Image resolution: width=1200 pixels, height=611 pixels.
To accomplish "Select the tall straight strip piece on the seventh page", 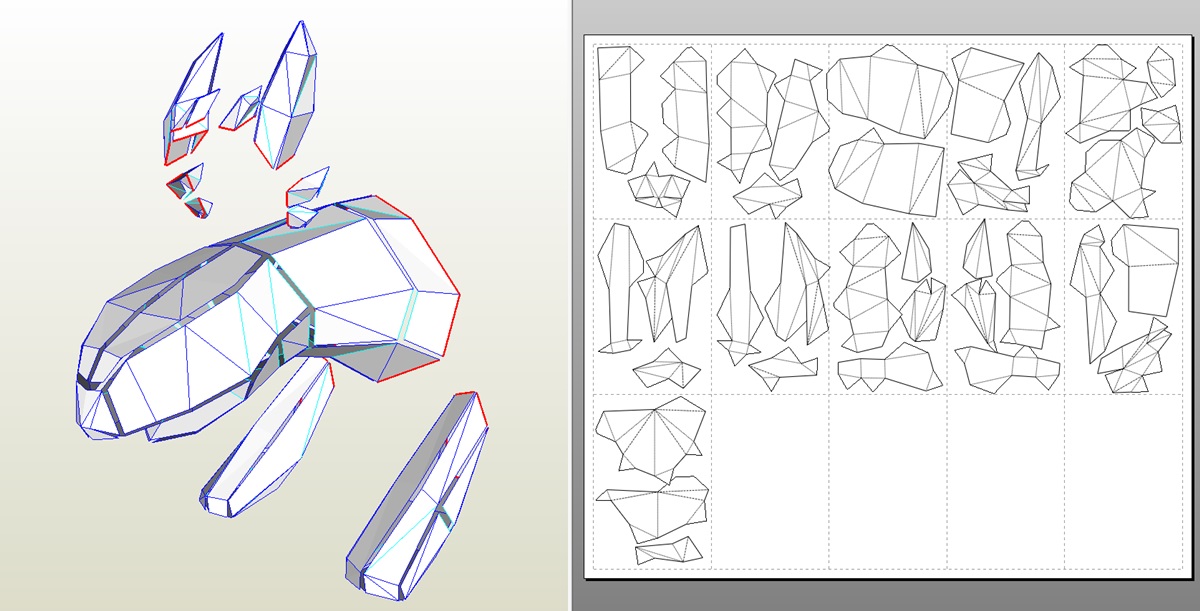I will coord(740,290).
